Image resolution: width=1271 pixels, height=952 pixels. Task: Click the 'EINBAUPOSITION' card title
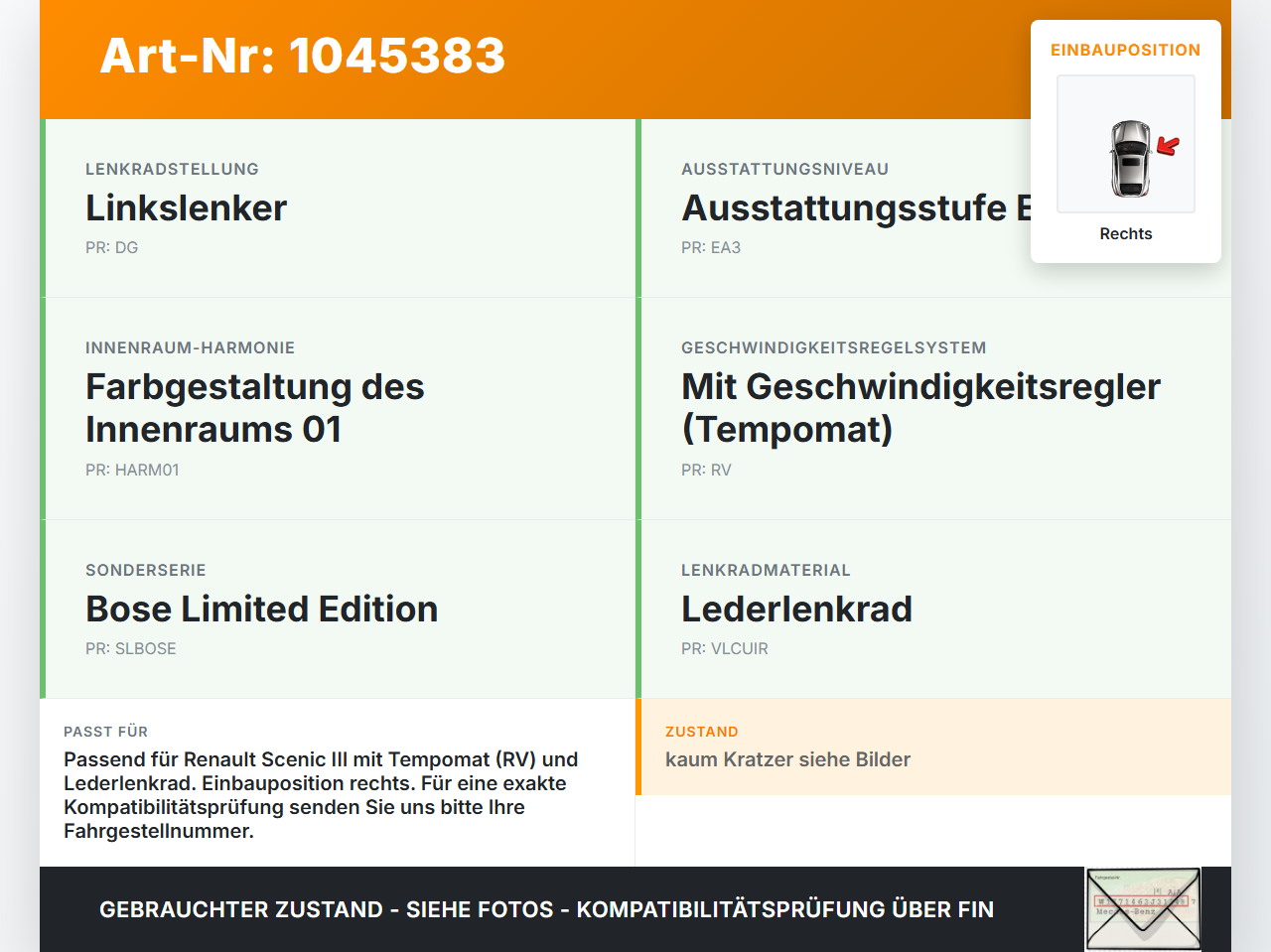(1126, 51)
